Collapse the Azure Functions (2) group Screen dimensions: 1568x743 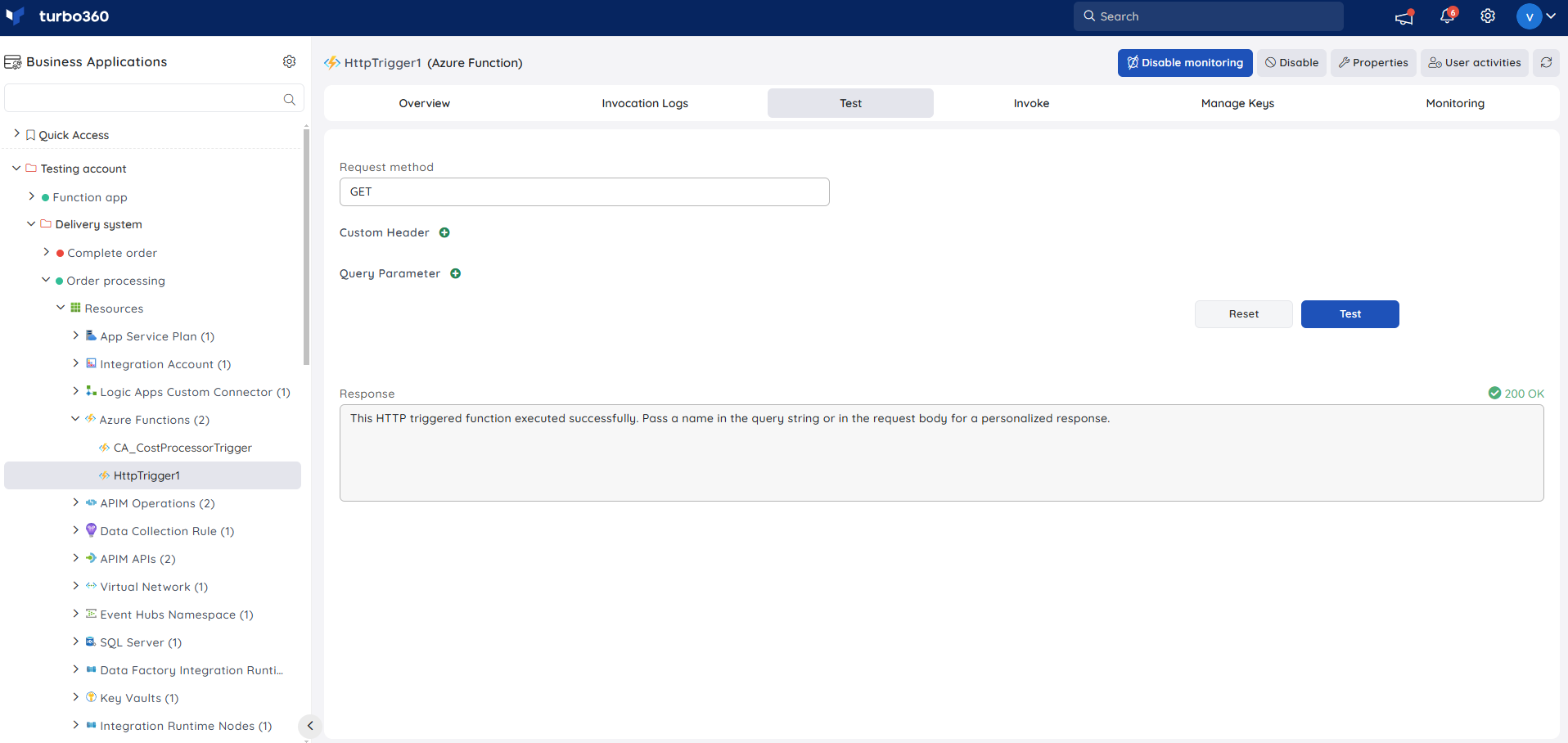click(x=75, y=419)
